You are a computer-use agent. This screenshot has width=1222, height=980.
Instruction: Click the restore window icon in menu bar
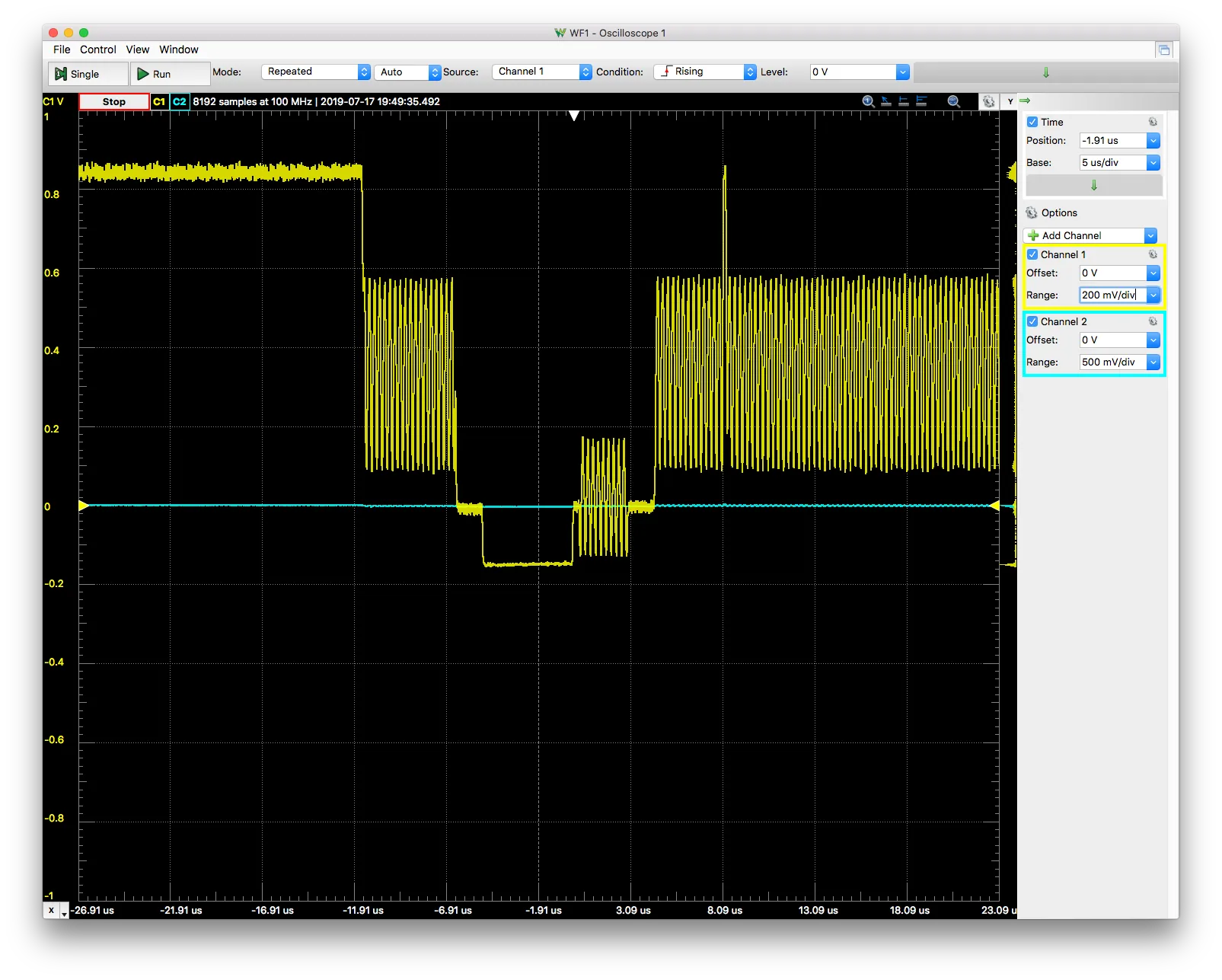pos(1163,50)
